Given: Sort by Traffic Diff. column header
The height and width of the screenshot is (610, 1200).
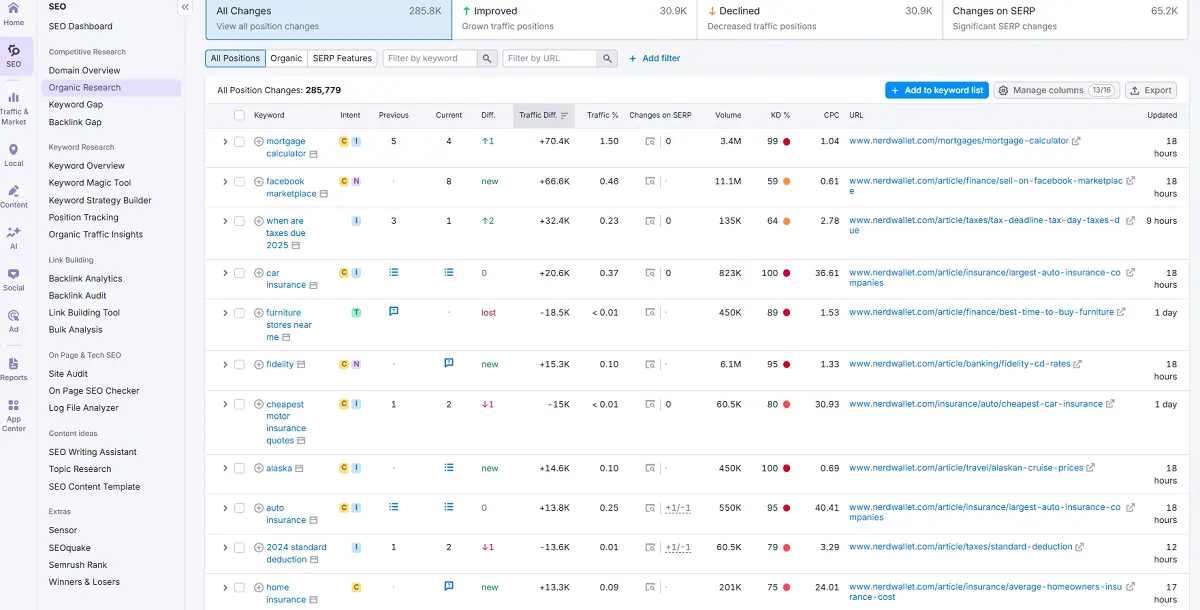Looking at the screenshot, I should [x=542, y=115].
